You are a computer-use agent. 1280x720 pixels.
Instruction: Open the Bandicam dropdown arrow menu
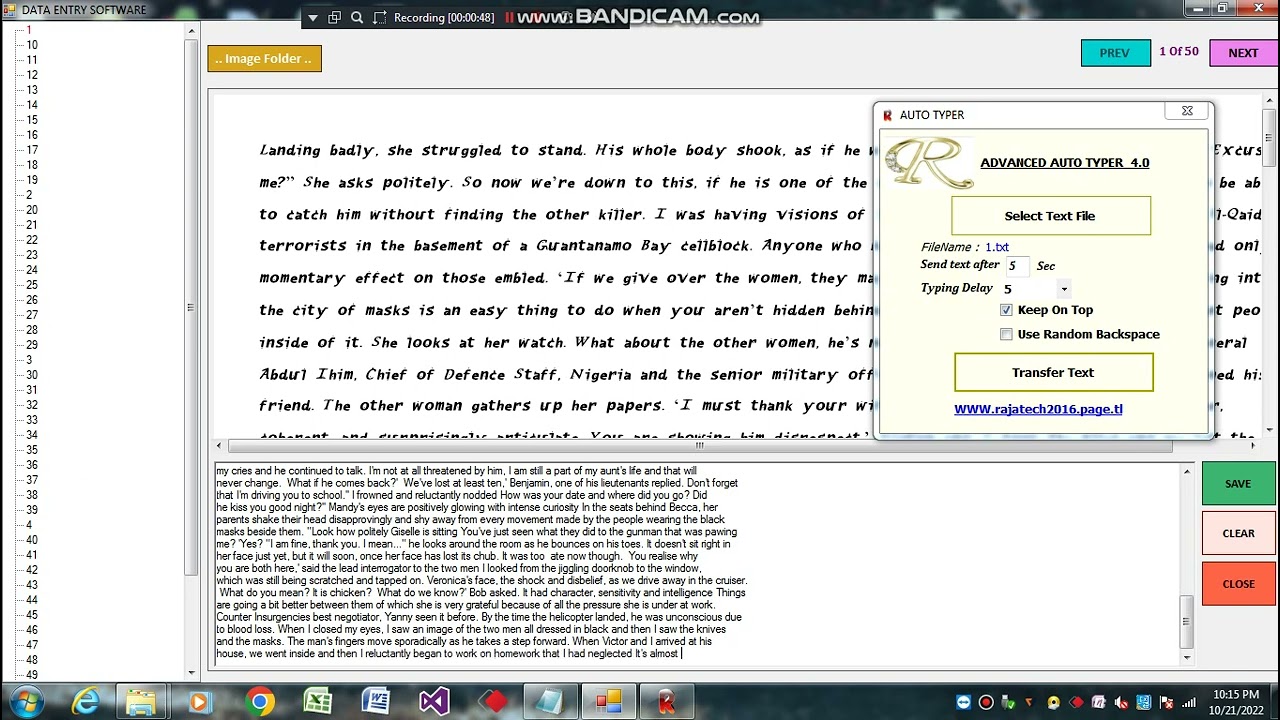[x=313, y=18]
